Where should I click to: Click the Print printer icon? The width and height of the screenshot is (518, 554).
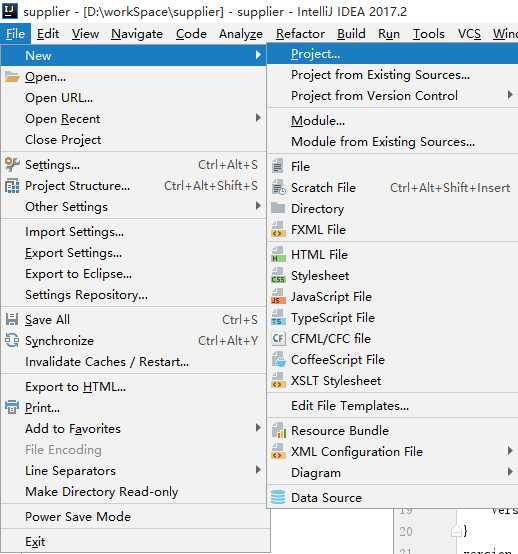[12, 407]
